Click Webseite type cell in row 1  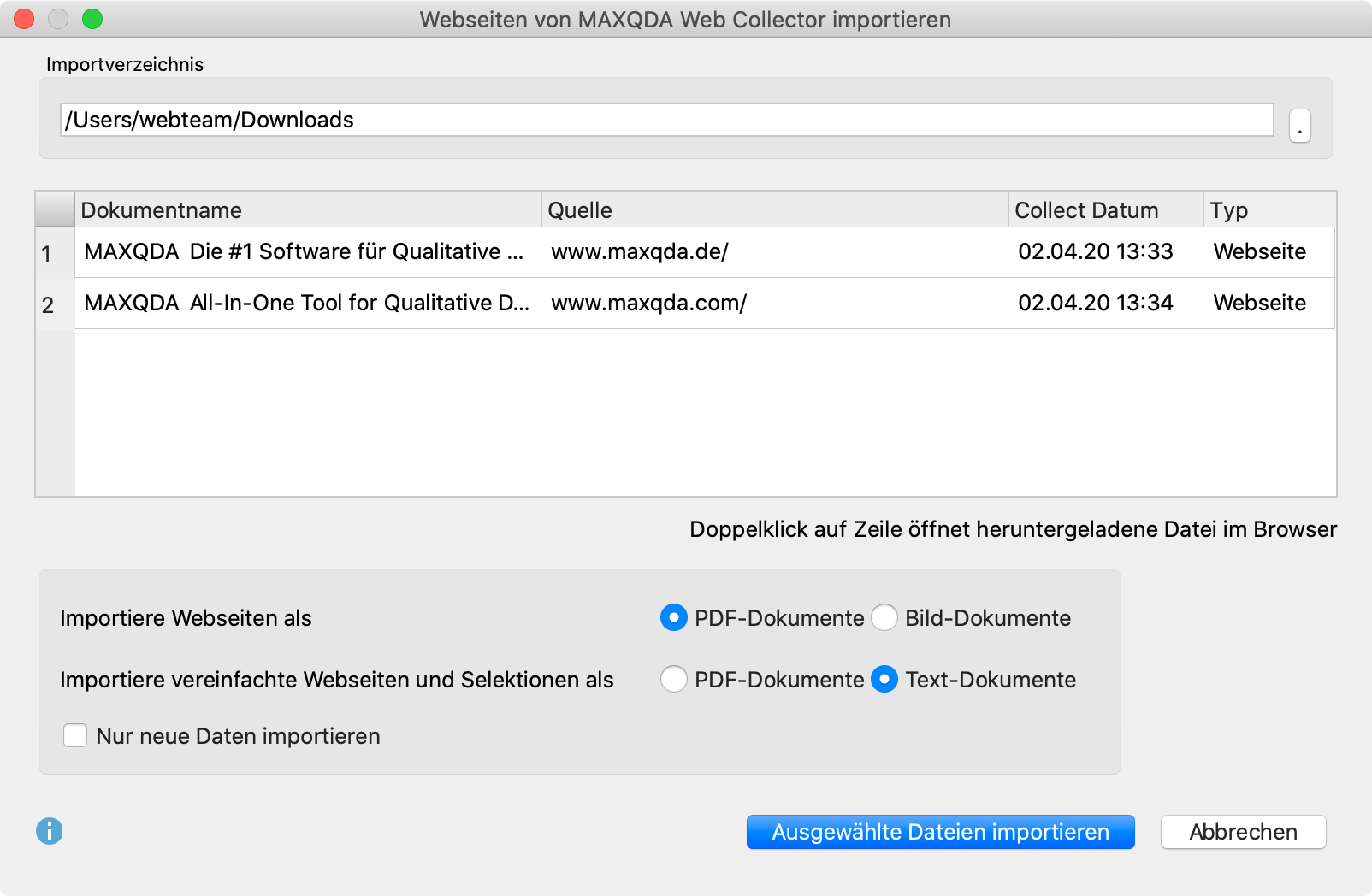pos(1269,252)
